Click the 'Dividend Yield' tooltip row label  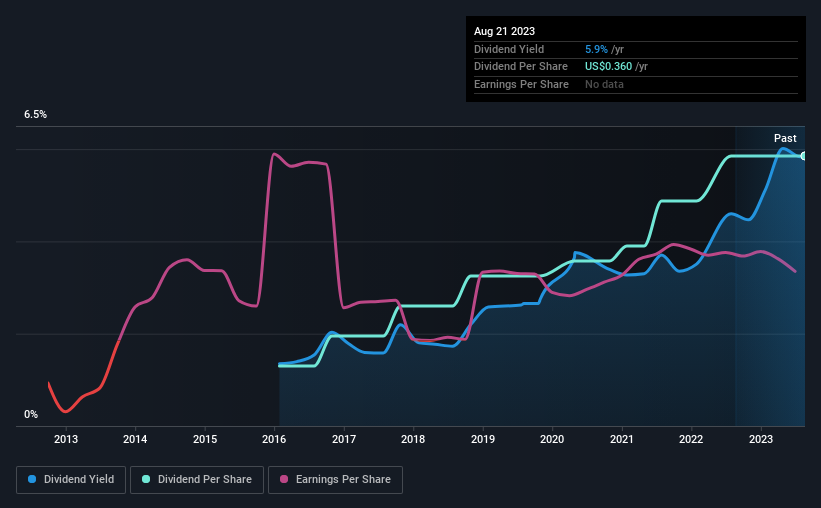coord(509,49)
